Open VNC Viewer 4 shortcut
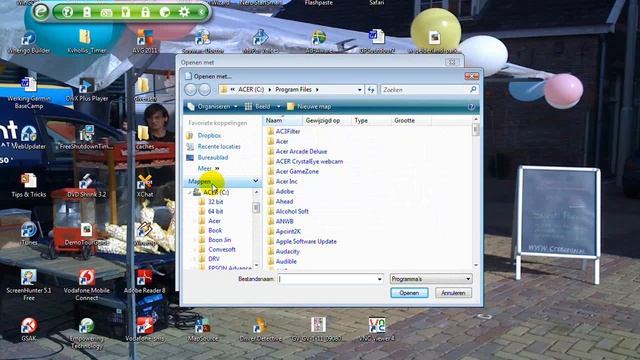640x360 pixels. point(376,330)
